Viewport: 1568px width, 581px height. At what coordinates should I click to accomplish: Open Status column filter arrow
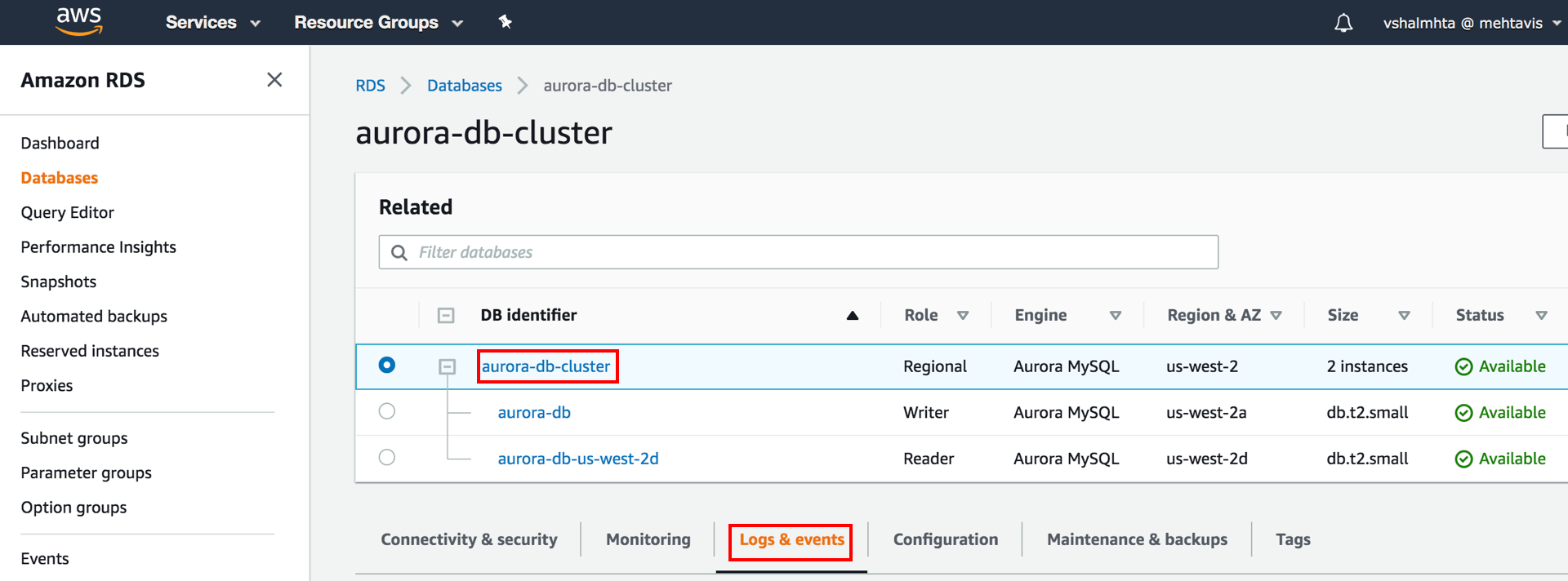(1542, 316)
